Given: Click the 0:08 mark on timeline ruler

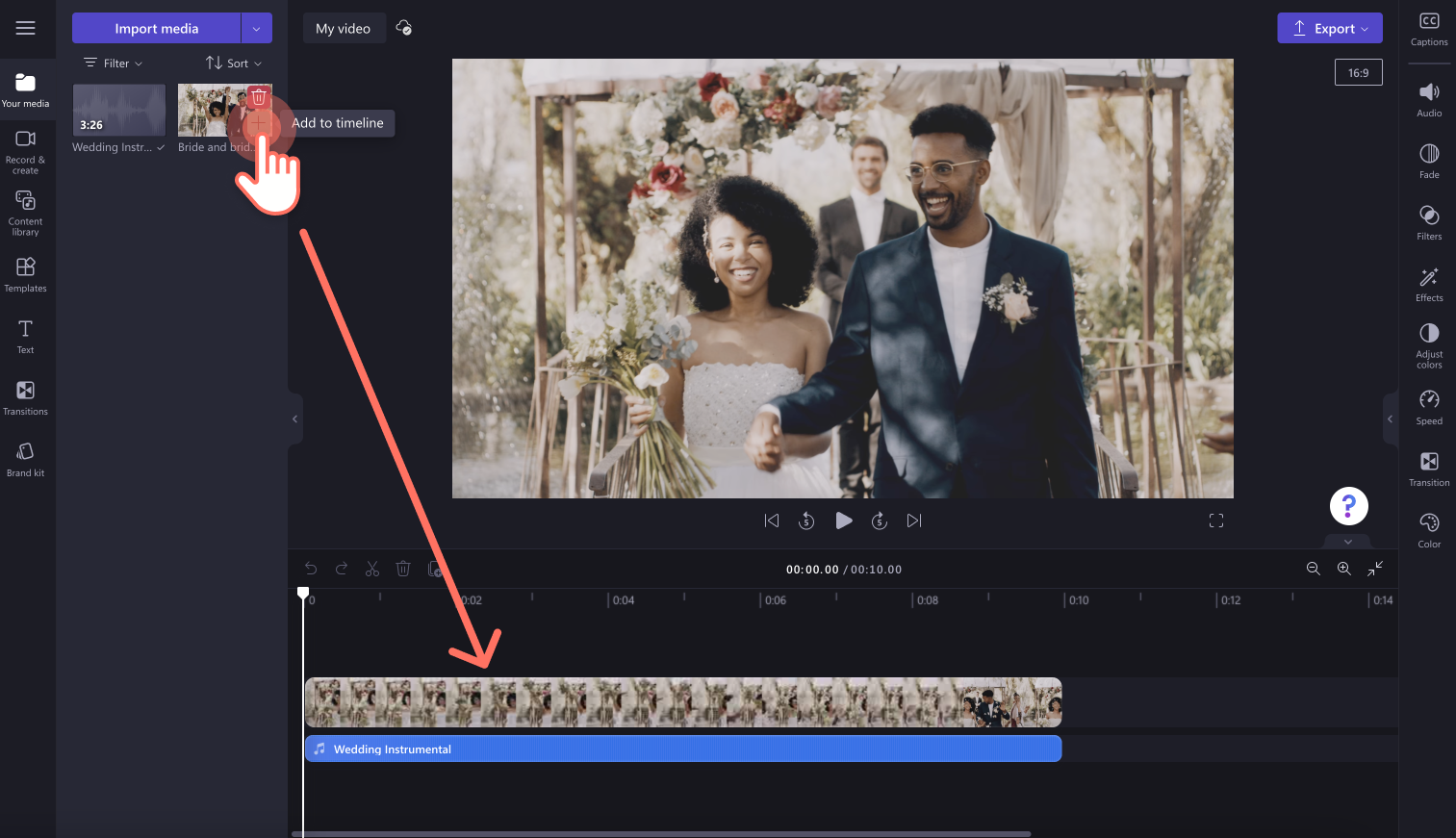Looking at the screenshot, I should pos(926,600).
